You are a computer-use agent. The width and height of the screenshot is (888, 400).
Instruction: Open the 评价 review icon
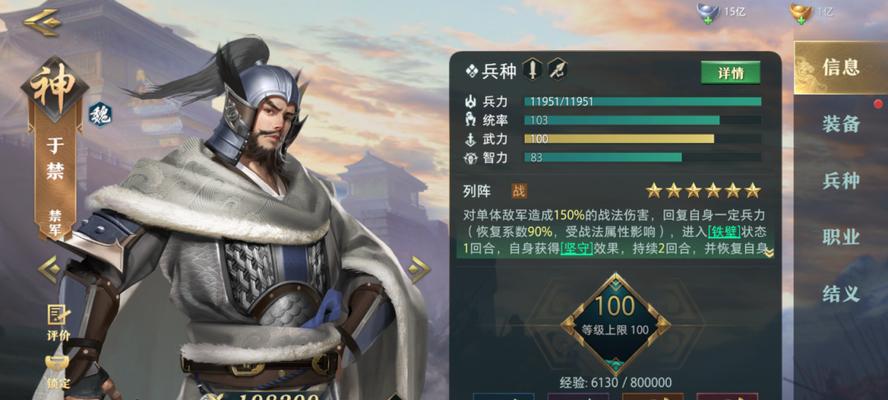pyautogui.click(x=58, y=323)
